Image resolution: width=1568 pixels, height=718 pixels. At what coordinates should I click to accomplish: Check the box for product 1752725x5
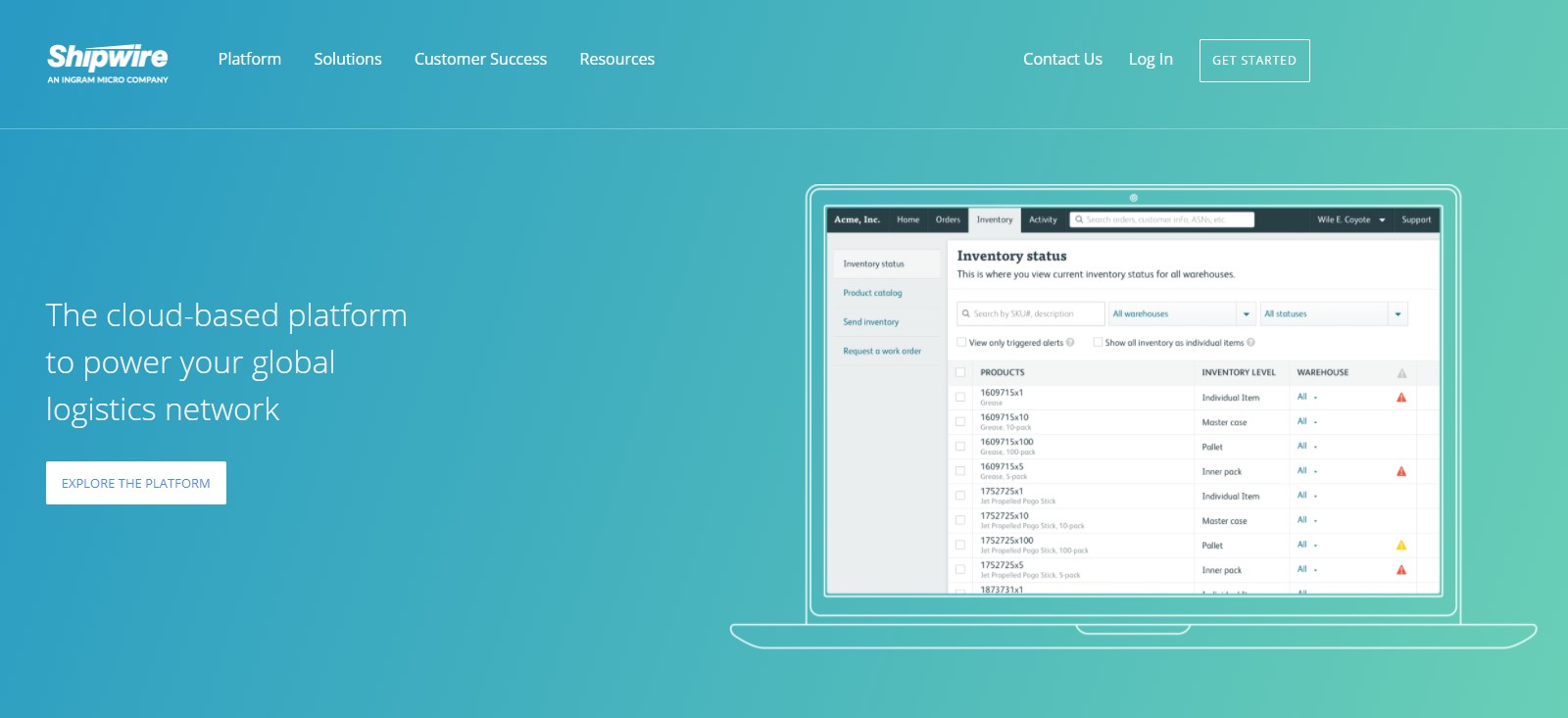click(x=960, y=569)
